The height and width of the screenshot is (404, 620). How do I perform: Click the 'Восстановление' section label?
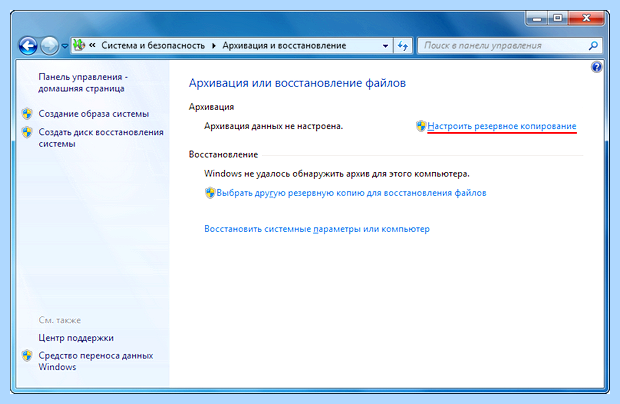(x=223, y=155)
